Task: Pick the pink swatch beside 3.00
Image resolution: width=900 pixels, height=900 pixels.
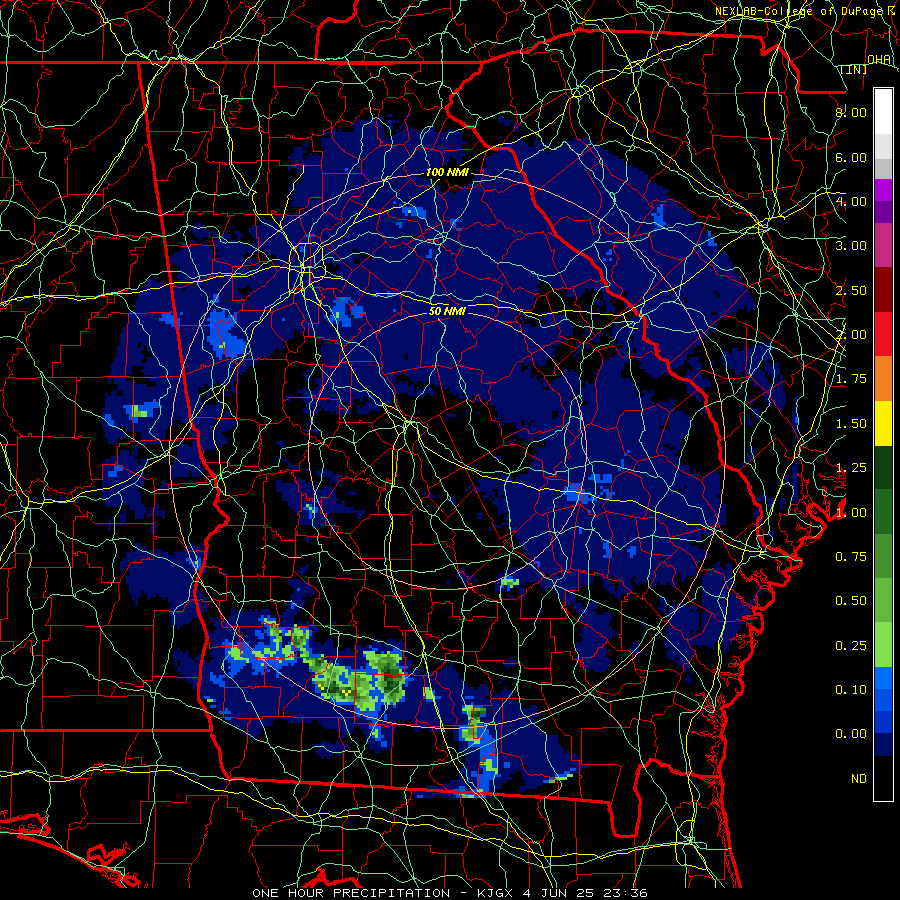Action: [883, 245]
